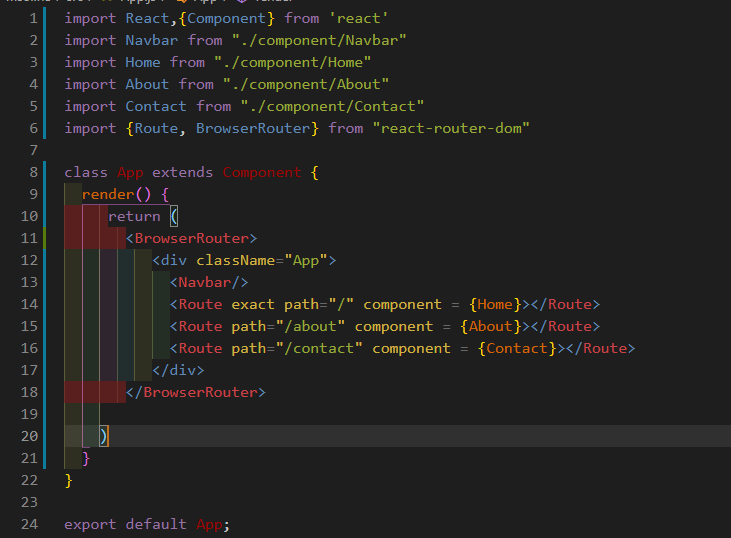Click line number 1 in the gutter
The width and height of the screenshot is (731, 538).
coord(33,19)
